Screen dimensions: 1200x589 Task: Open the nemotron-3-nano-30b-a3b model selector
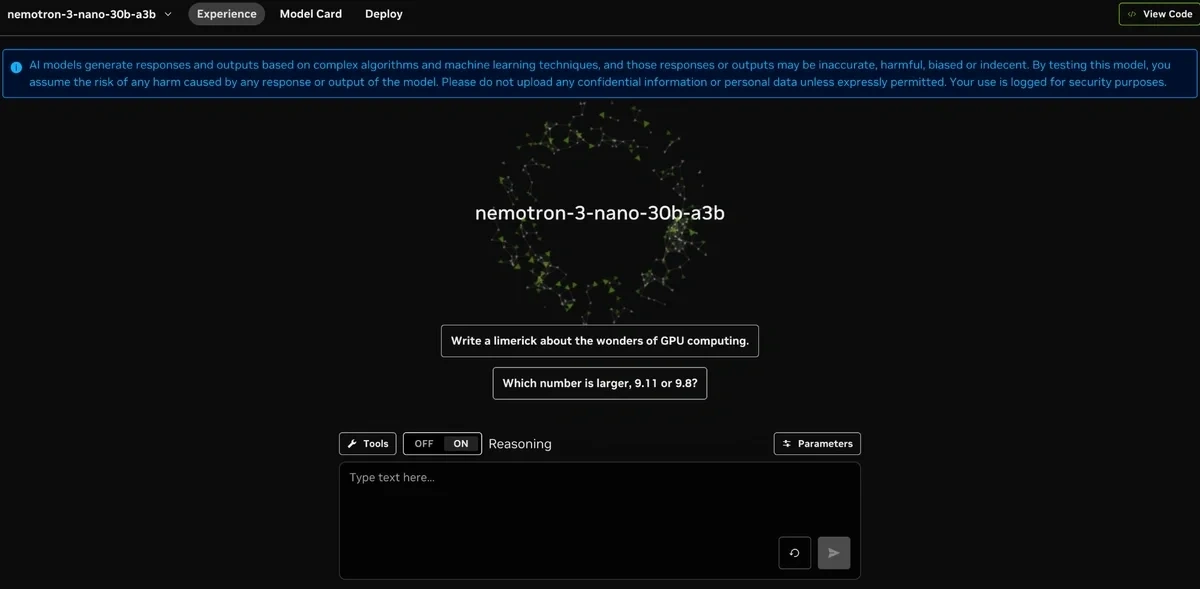pyautogui.click(x=82, y=14)
